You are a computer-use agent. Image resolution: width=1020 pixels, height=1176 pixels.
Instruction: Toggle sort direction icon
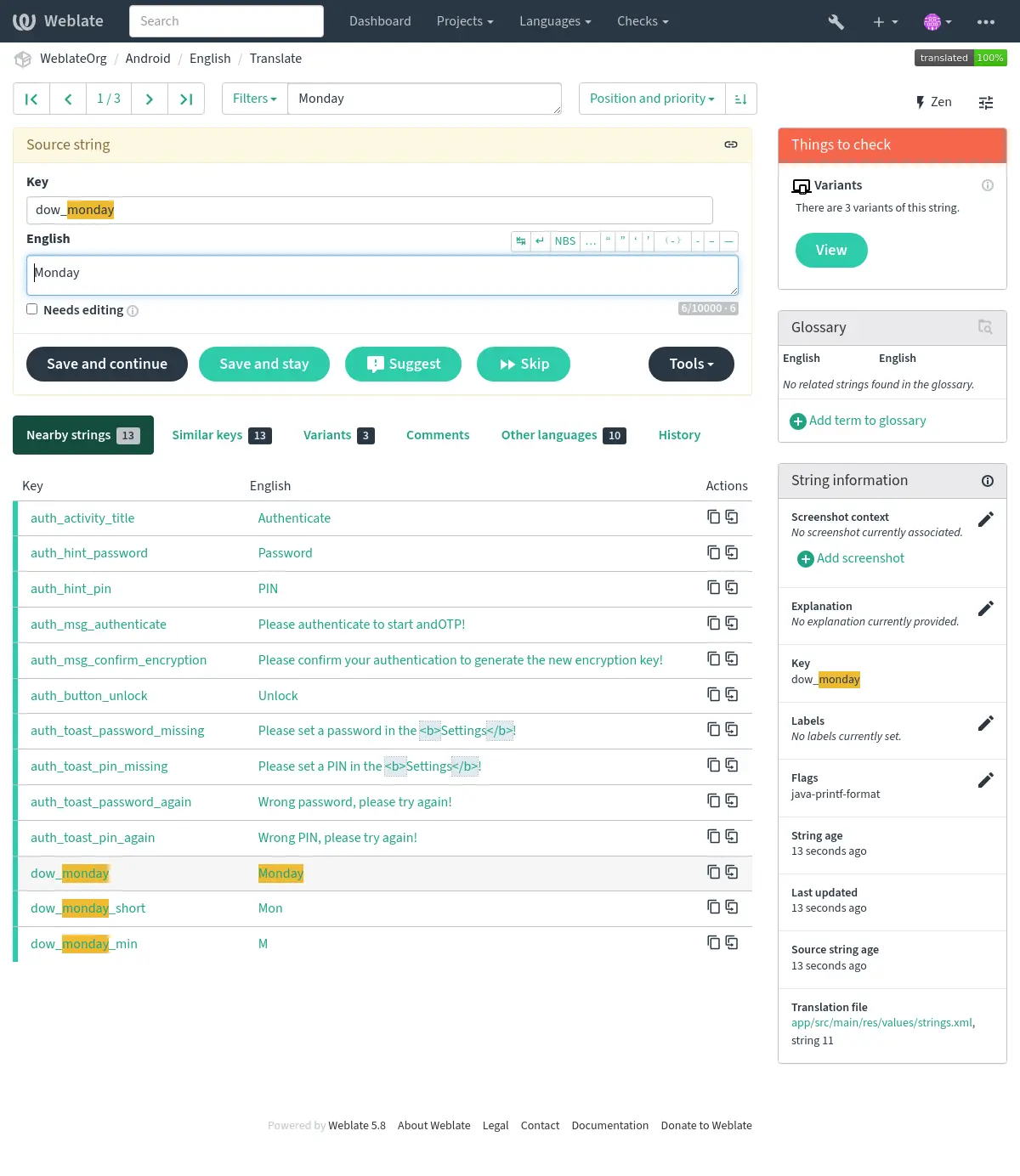tap(741, 99)
